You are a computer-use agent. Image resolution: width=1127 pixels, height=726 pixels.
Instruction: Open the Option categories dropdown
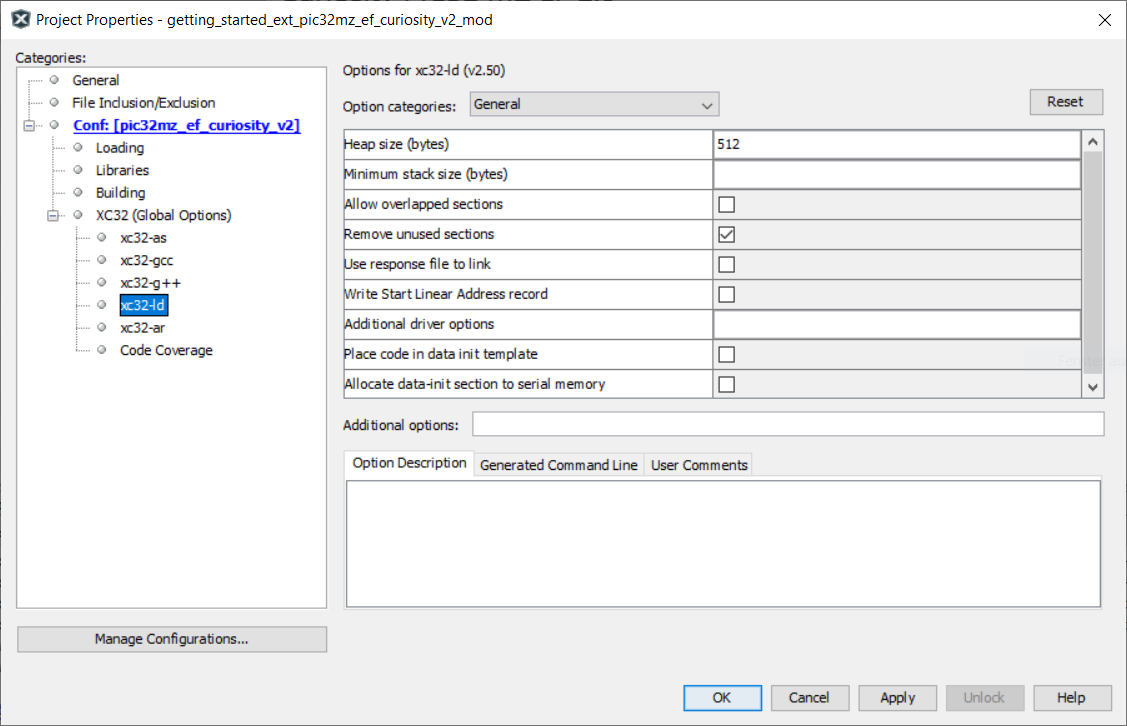click(x=594, y=104)
